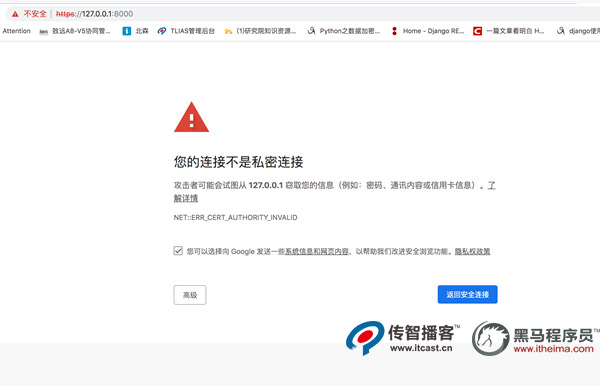This screenshot has width=600, height=386.
Task: Click the 致远A8-V5 bookmark favicon
Action: click(x=44, y=31)
